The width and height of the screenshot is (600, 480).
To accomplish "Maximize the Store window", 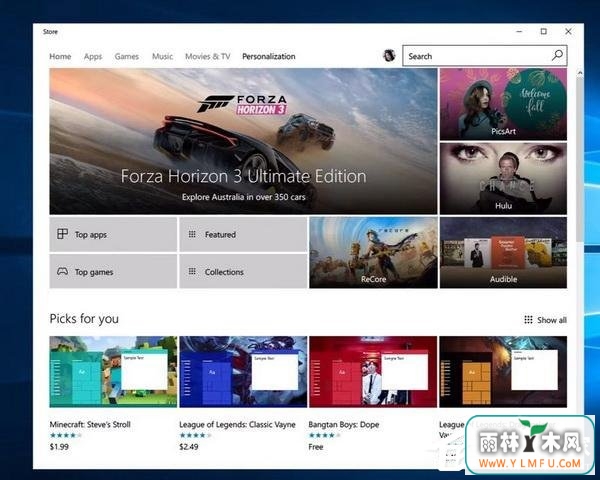I will point(543,31).
